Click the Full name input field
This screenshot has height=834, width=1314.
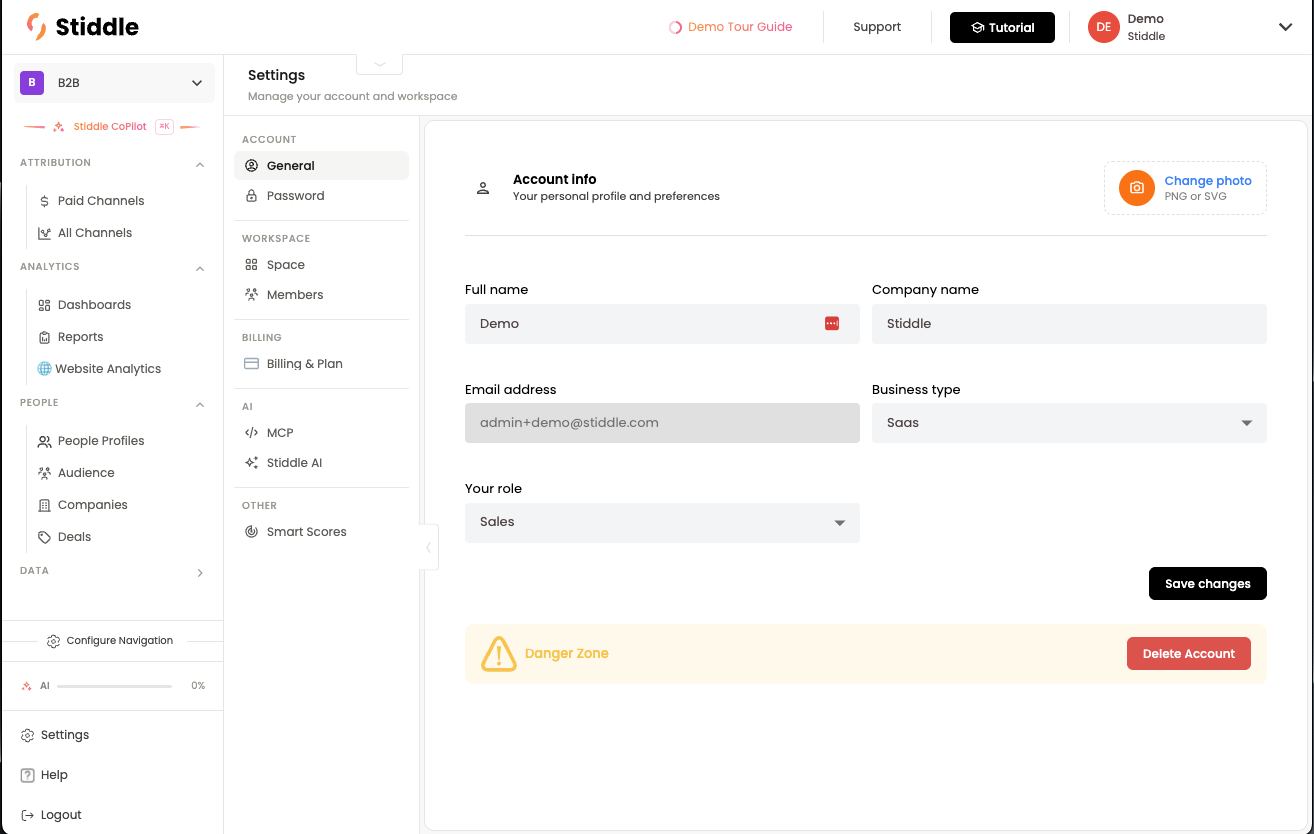662,324
